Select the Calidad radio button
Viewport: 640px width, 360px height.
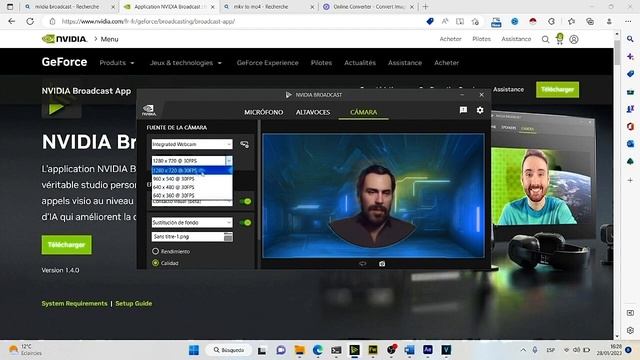click(x=156, y=263)
